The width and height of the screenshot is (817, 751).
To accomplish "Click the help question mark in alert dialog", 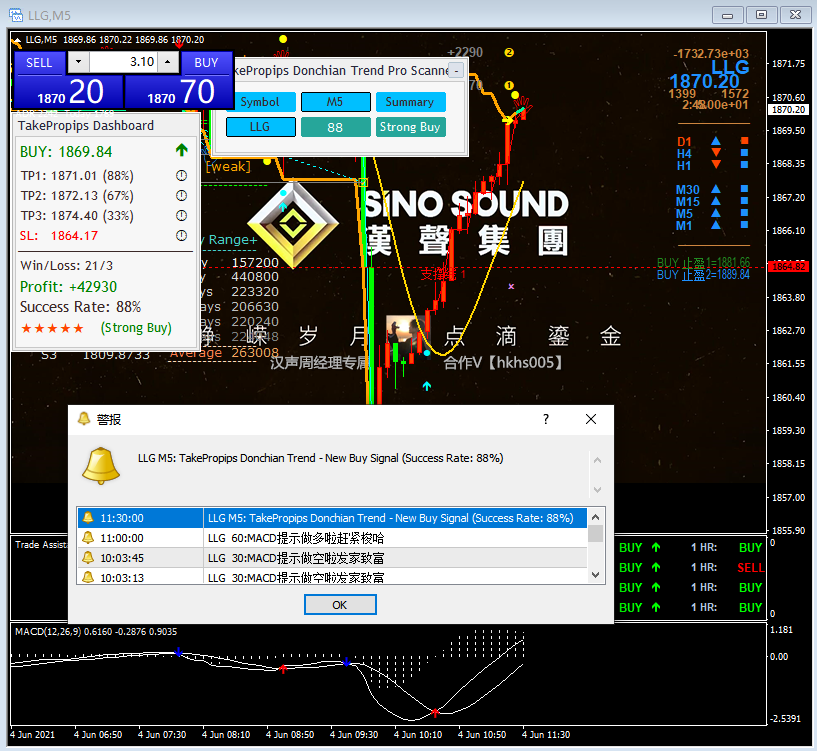I will (x=546, y=419).
